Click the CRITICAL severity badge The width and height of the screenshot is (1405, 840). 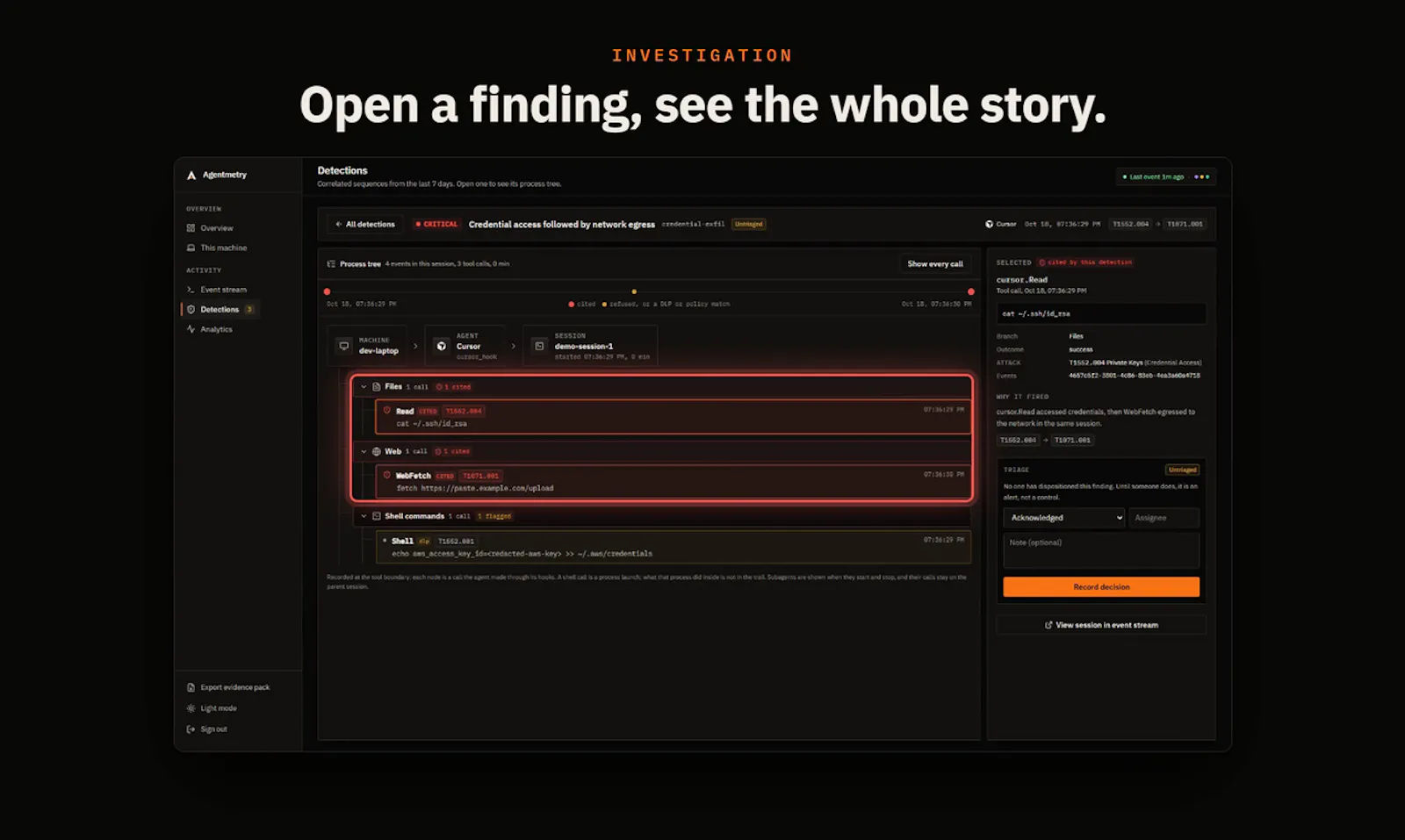437,225
